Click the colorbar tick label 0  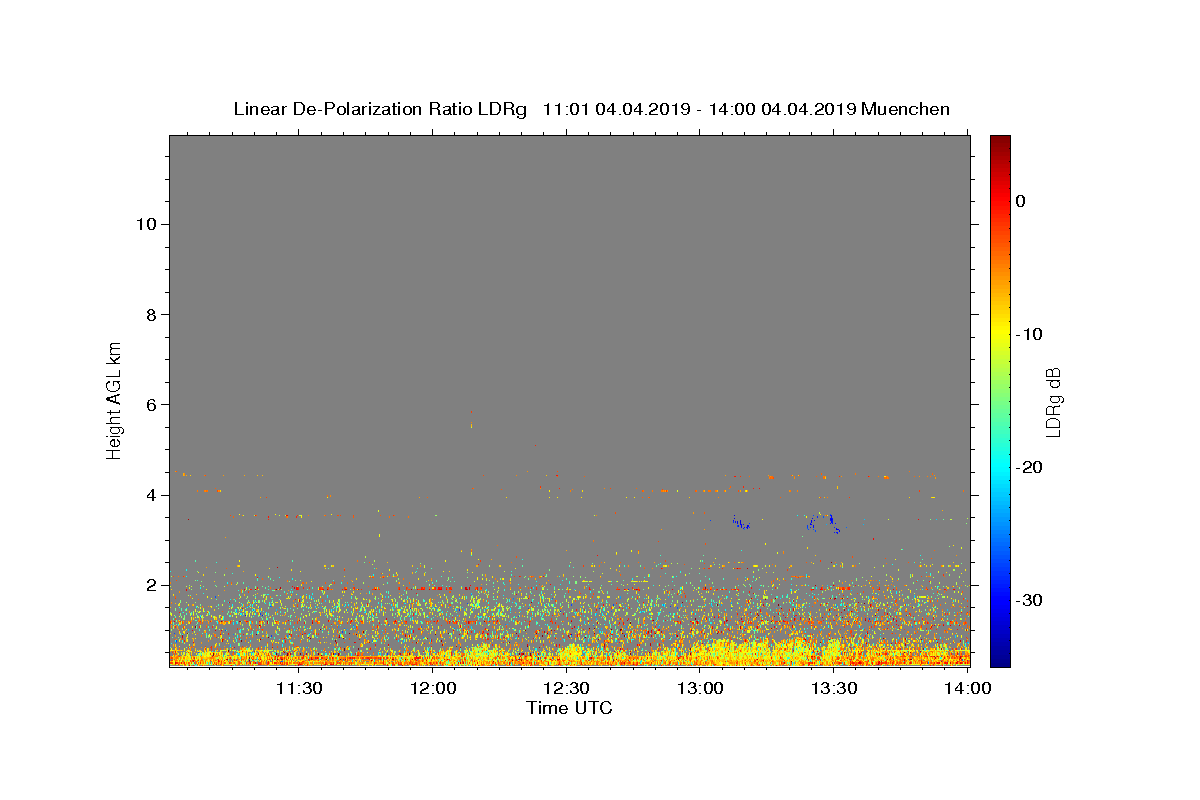point(1021,201)
